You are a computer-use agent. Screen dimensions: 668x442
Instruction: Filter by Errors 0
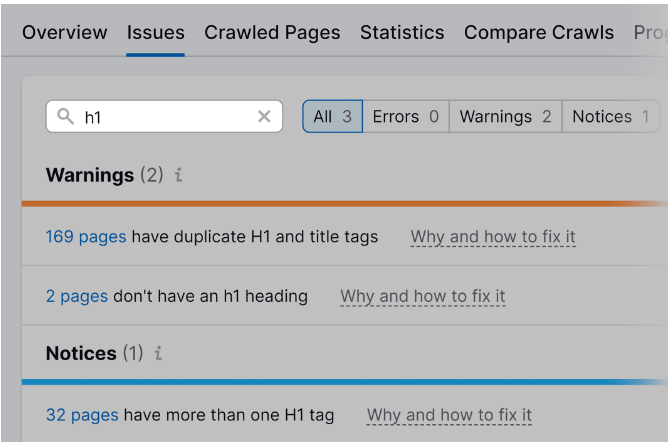[x=406, y=116]
